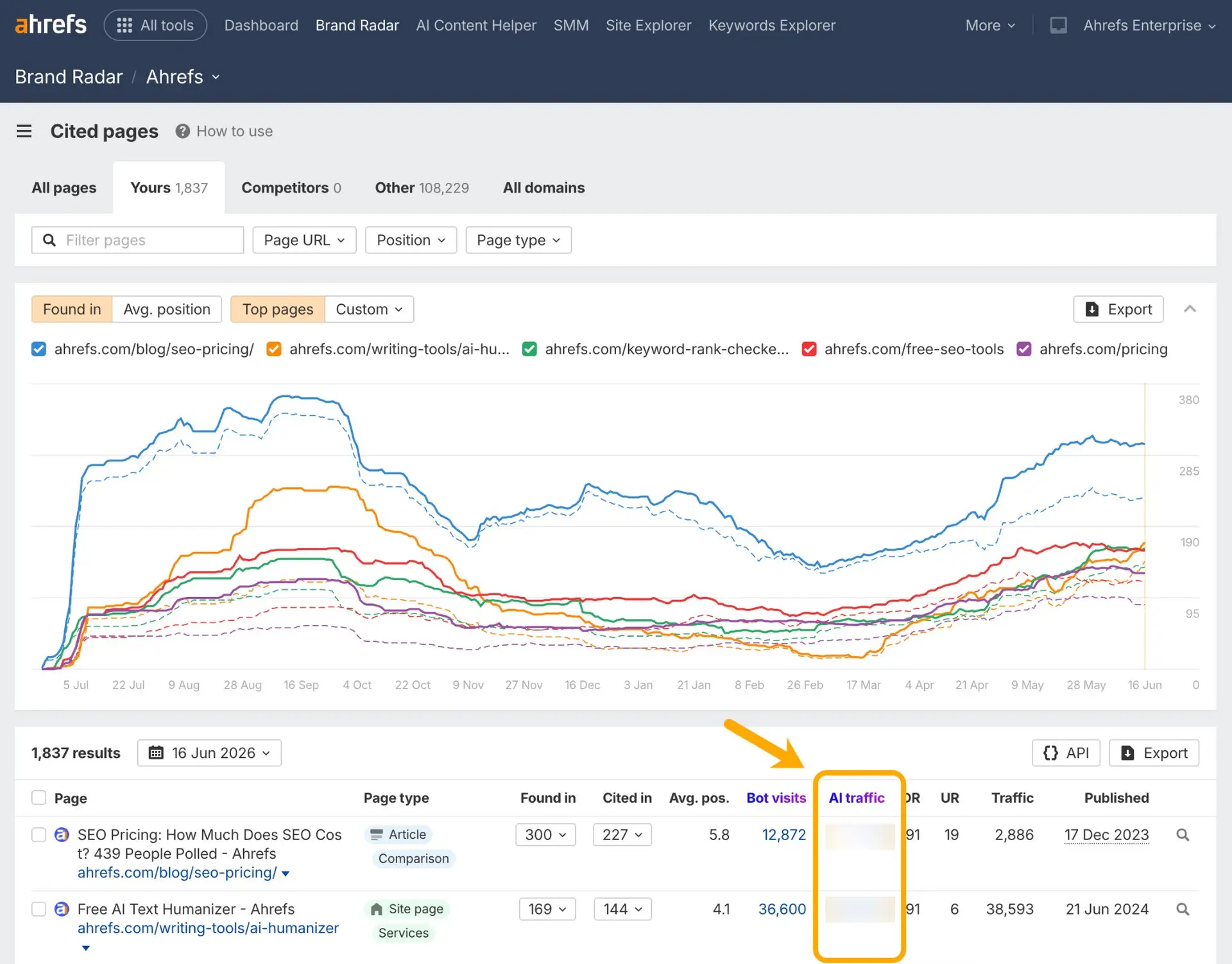Image resolution: width=1232 pixels, height=964 pixels.
Task: Export the chart data
Action: 1118,309
